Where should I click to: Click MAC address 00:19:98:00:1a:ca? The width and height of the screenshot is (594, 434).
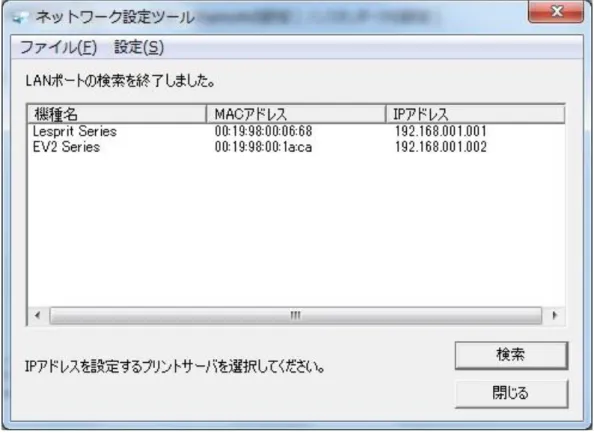click(x=263, y=147)
